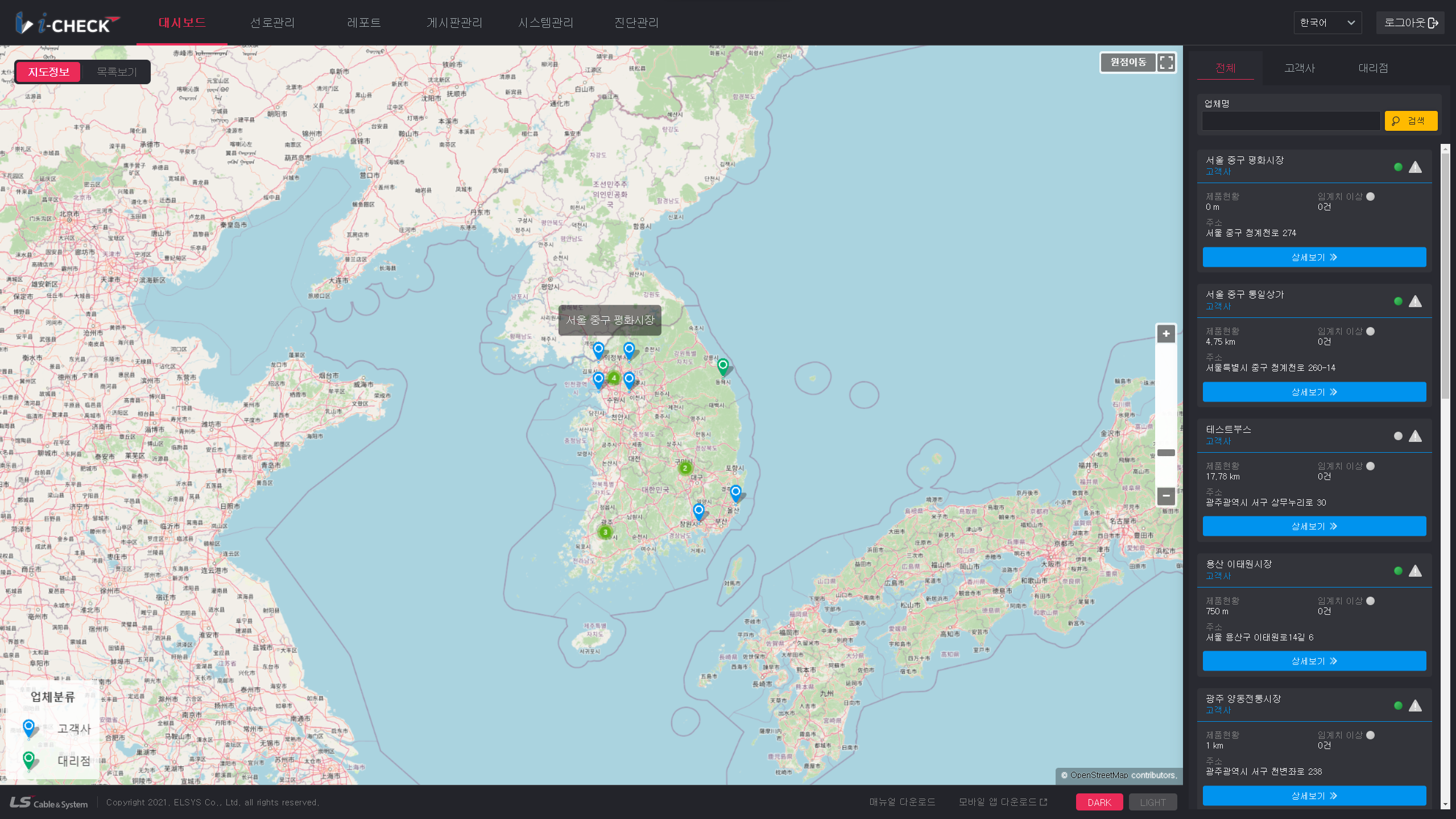Click the 로그아웃 button
The image size is (1456, 819).
pos(1410,23)
